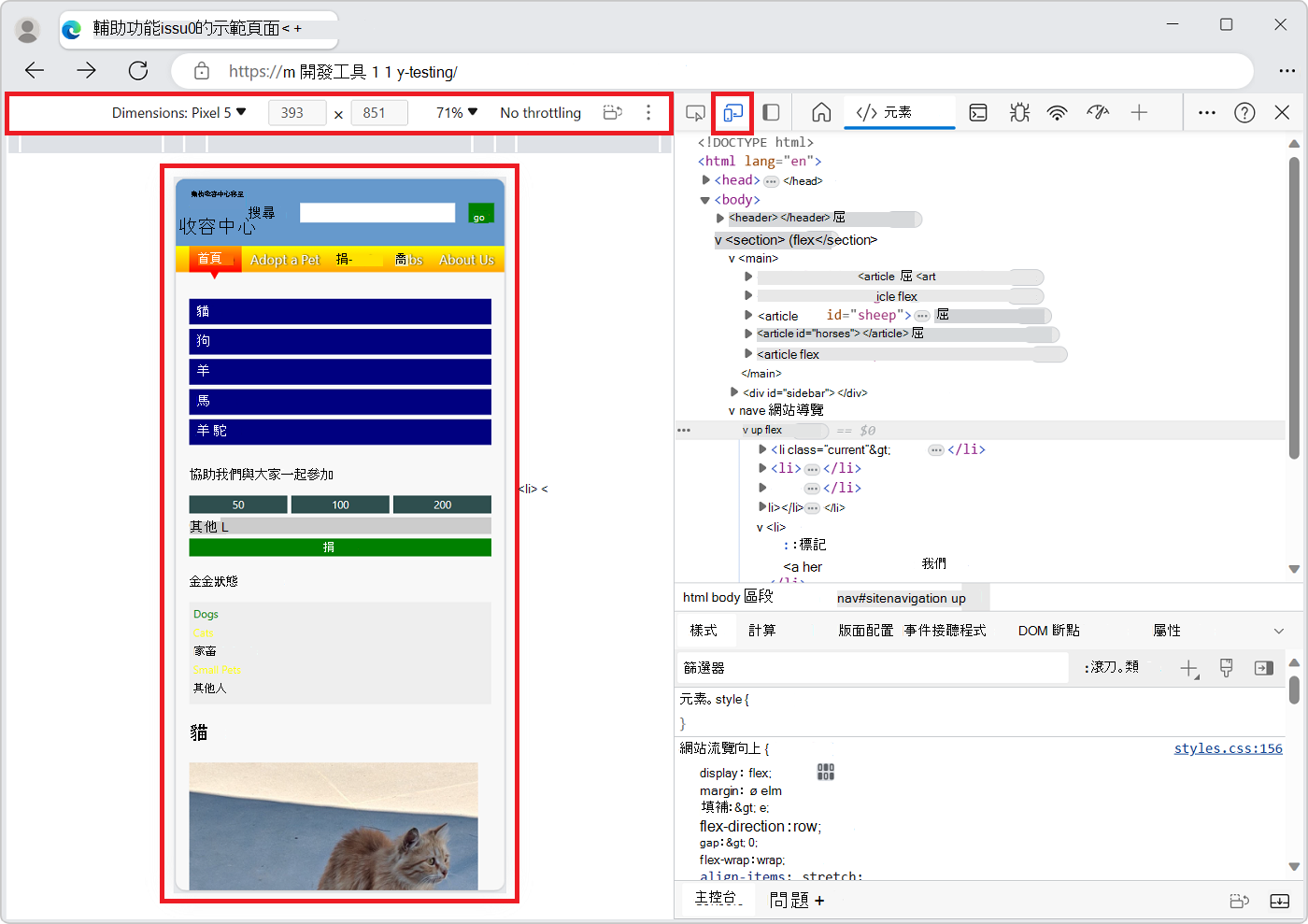
Task: Open the 問題 panel tab
Action: pos(789,900)
